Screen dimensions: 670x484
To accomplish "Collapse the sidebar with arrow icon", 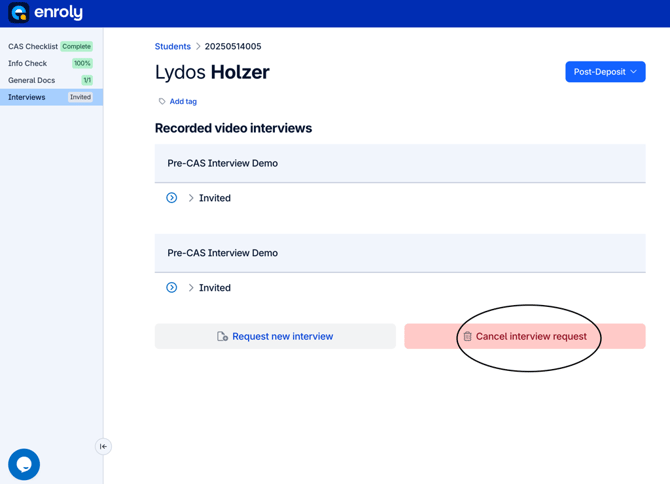I will click(103, 446).
